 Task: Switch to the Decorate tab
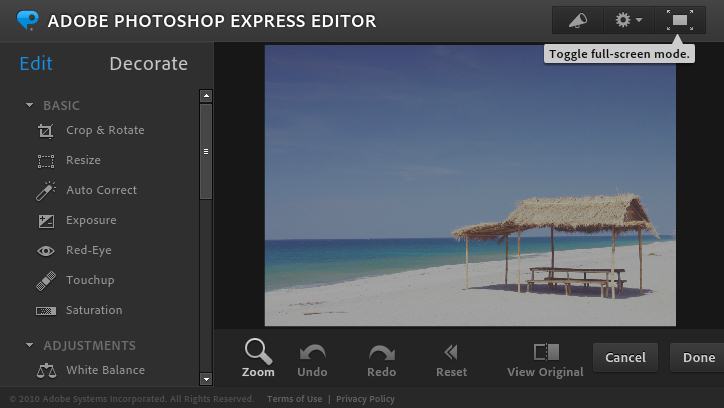click(149, 64)
